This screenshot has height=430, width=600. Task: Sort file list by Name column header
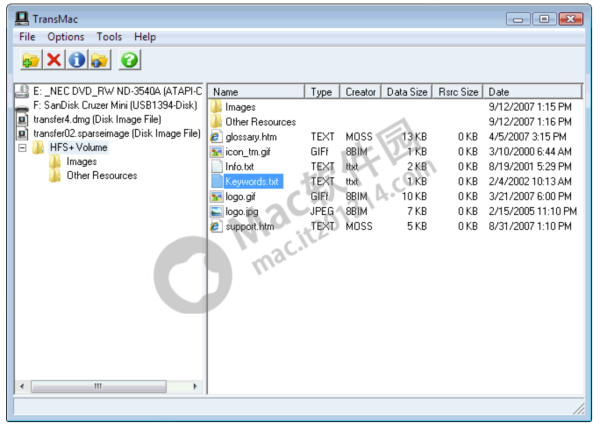(255, 91)
